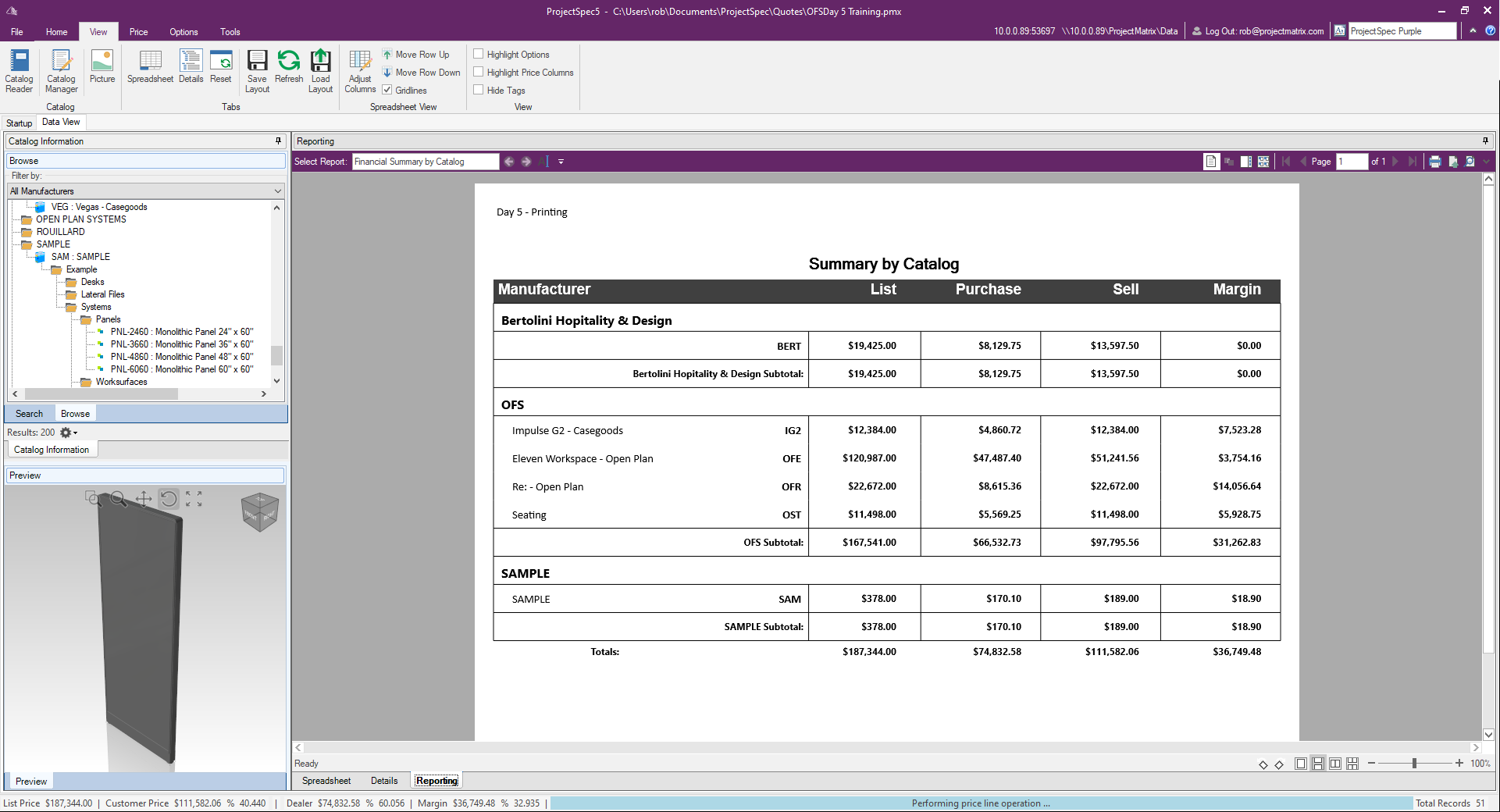Image resolution: width=1500 pixels, height=812 pixels.
Task: Open the Select Report dropdown
Action: pyautogui.click(x=426, y=162)
